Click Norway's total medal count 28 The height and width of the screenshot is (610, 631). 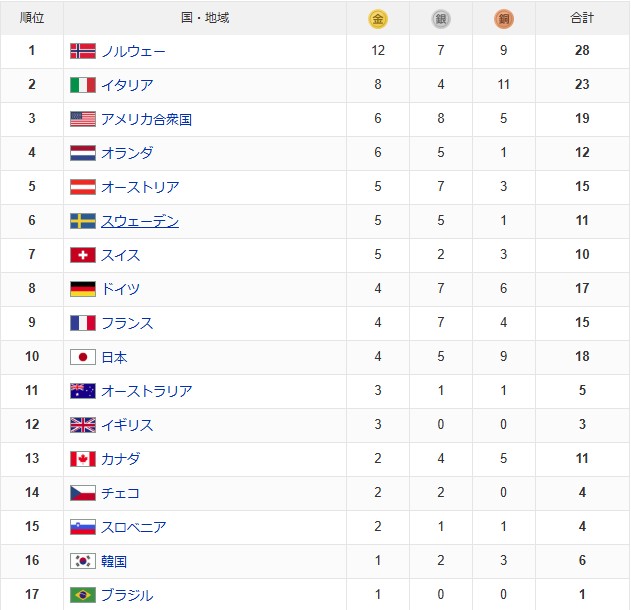pos(582,51)
